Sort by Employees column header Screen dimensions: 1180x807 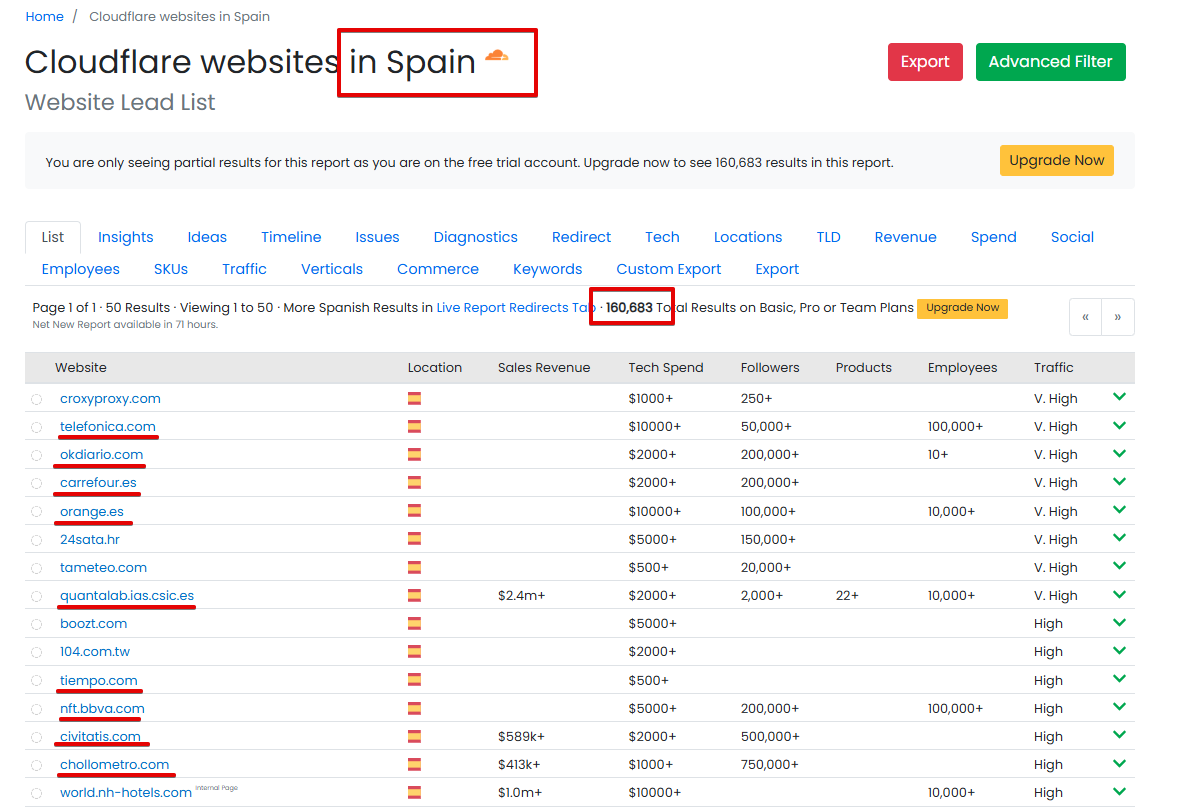point(963,367)
